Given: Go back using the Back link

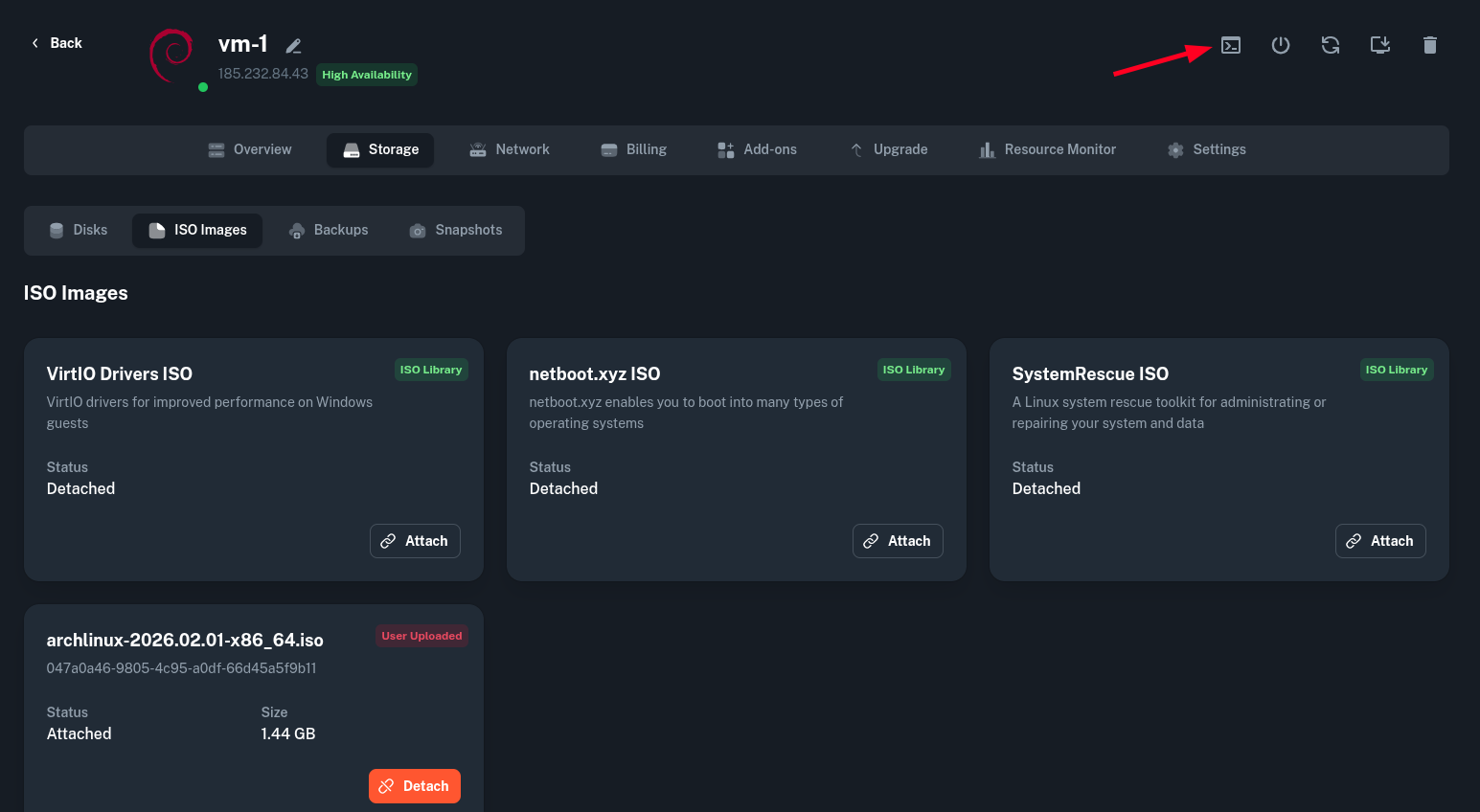Looking at the screenshot, I should [x=57, y=43].
